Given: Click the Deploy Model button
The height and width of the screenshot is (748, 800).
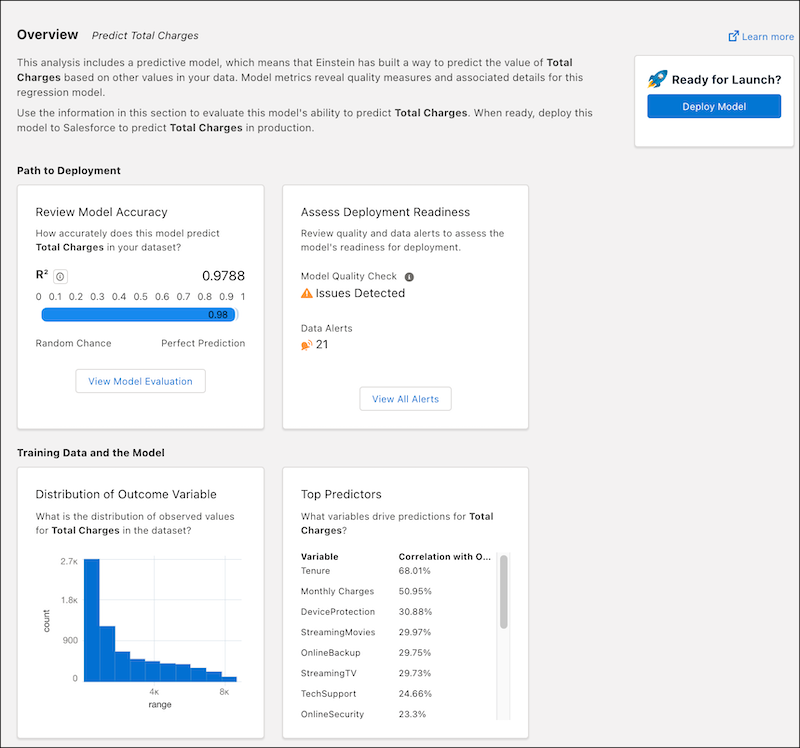Looking at the screenshot, I should (x=714, y=106).
